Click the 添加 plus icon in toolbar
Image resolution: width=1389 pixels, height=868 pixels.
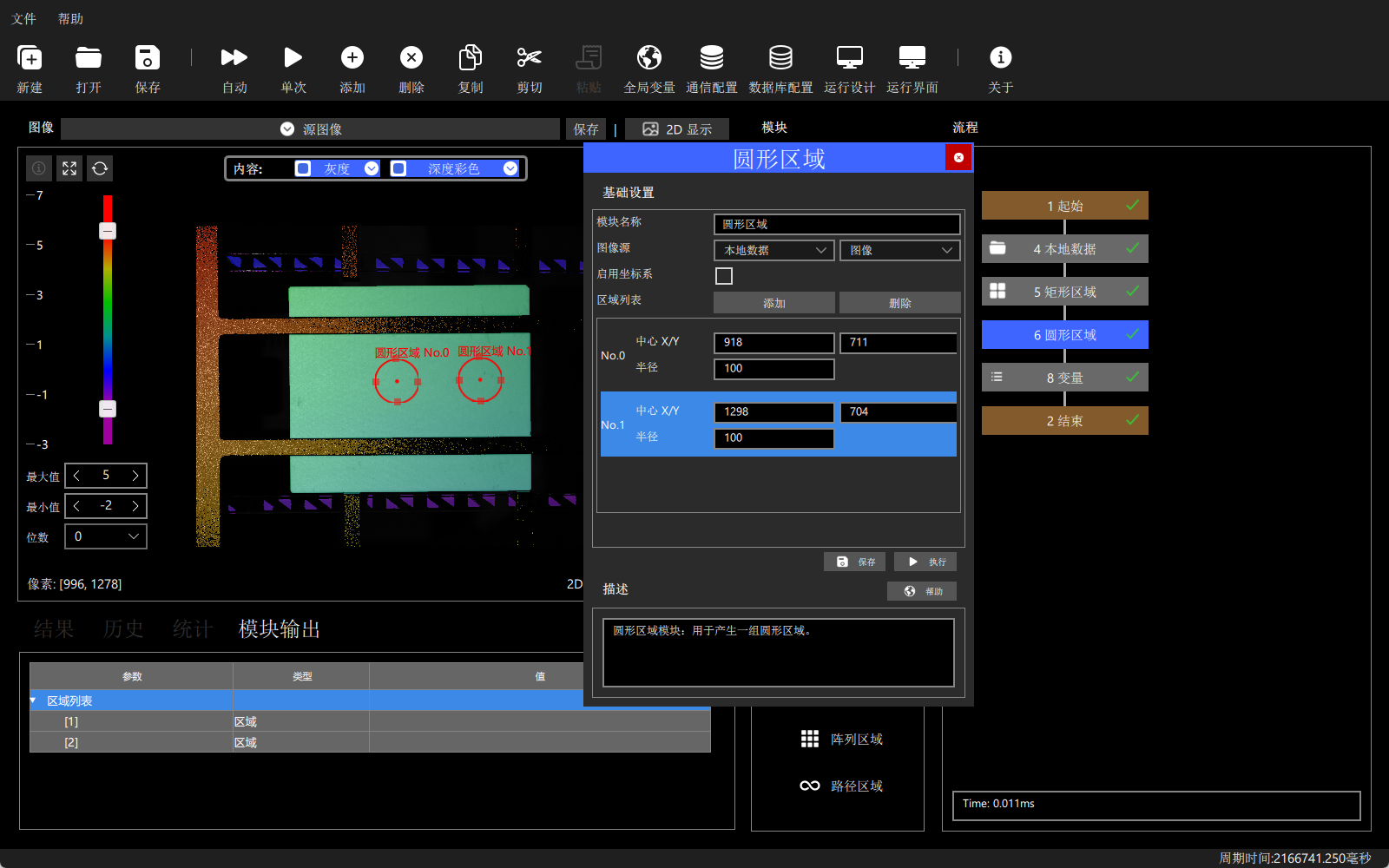(352, 58)
